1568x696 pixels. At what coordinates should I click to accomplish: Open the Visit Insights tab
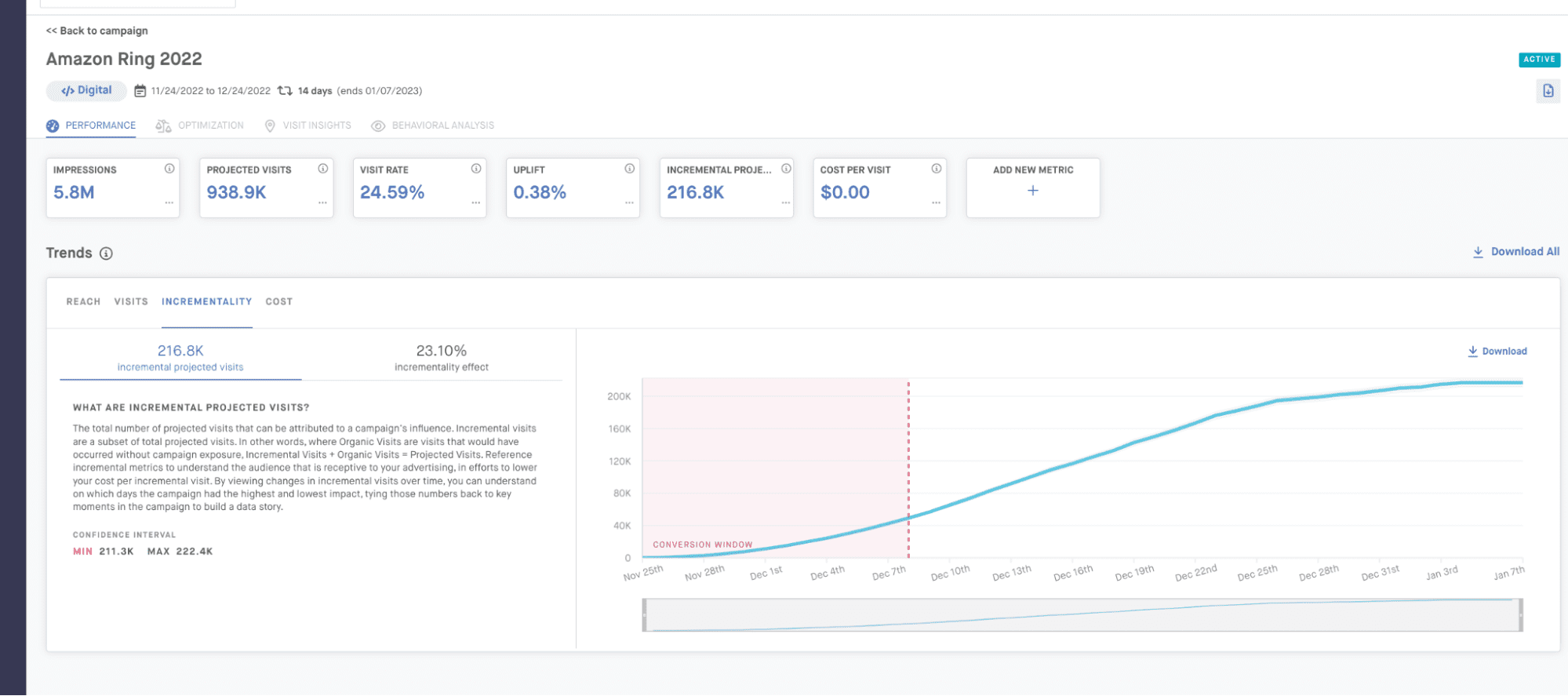(x=308, y=126)
